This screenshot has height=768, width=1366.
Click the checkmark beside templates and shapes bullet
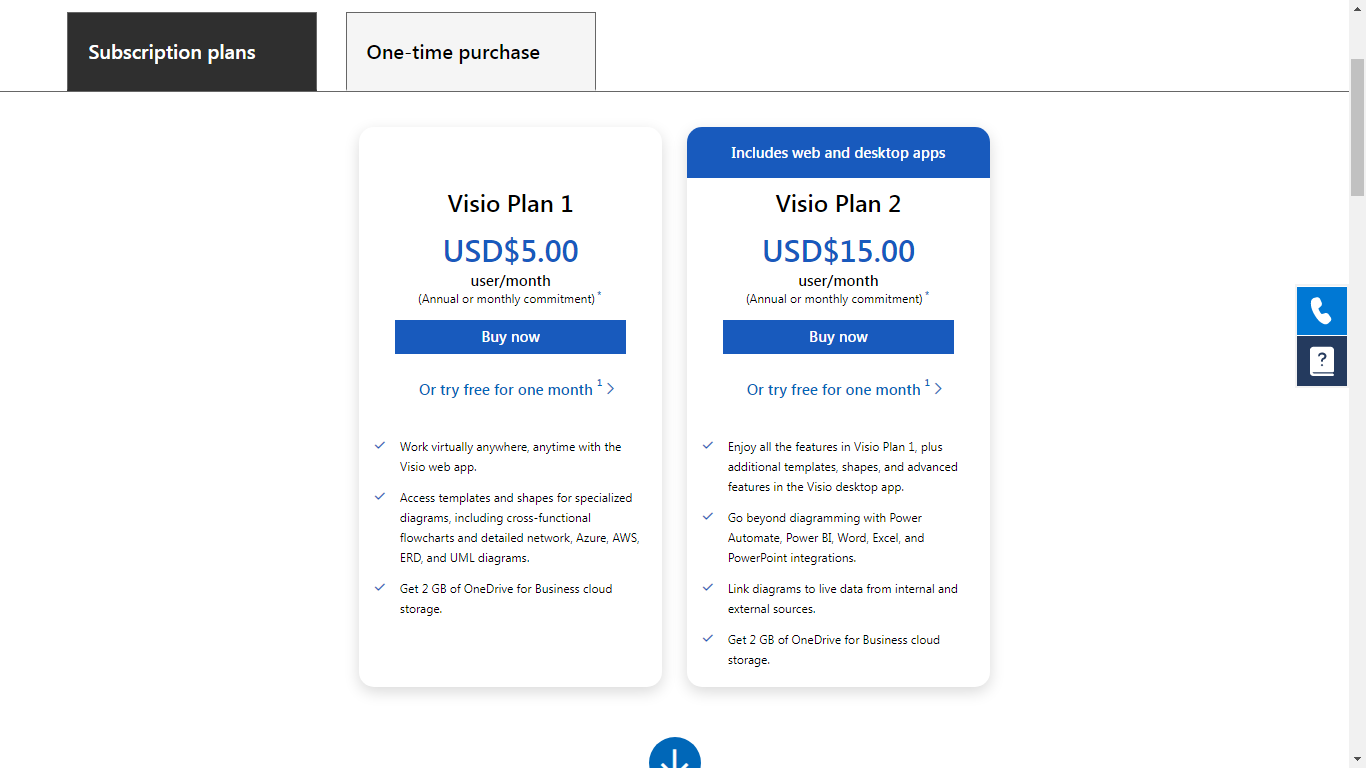[380, 497]
